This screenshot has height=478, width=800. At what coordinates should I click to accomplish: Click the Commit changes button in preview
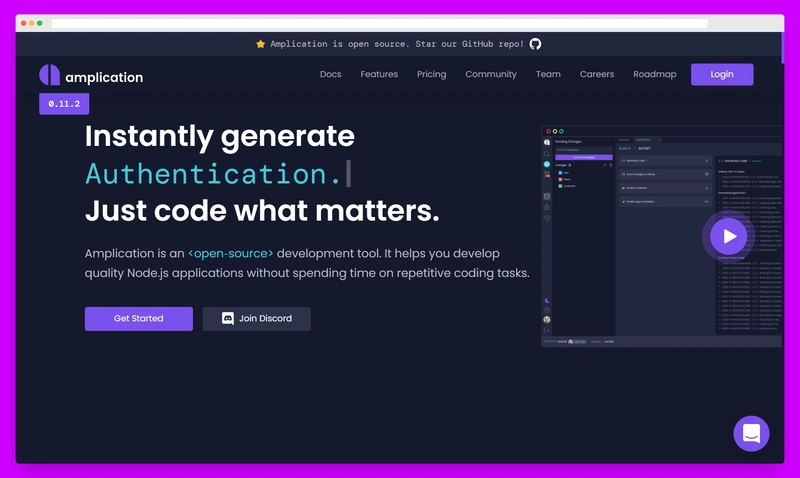[584, 157]
